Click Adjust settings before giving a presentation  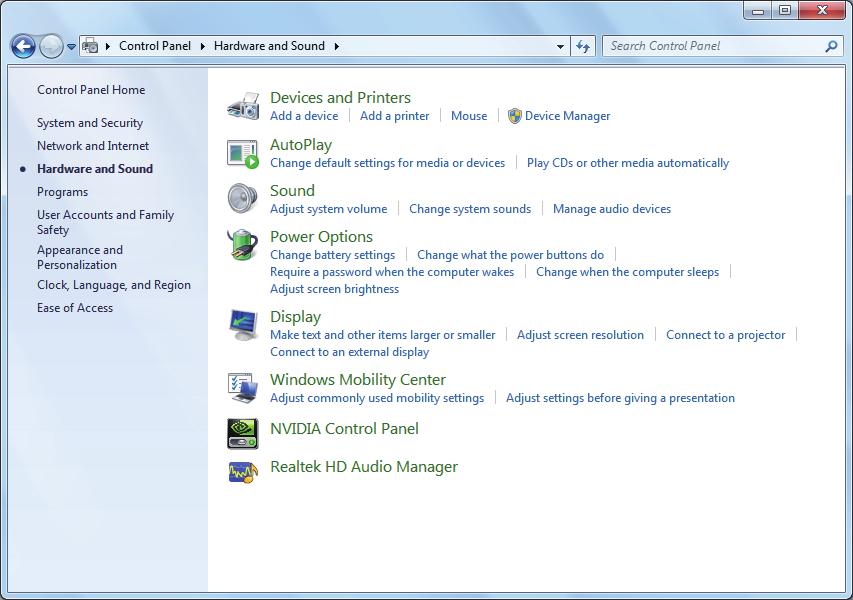pos(620,398)
